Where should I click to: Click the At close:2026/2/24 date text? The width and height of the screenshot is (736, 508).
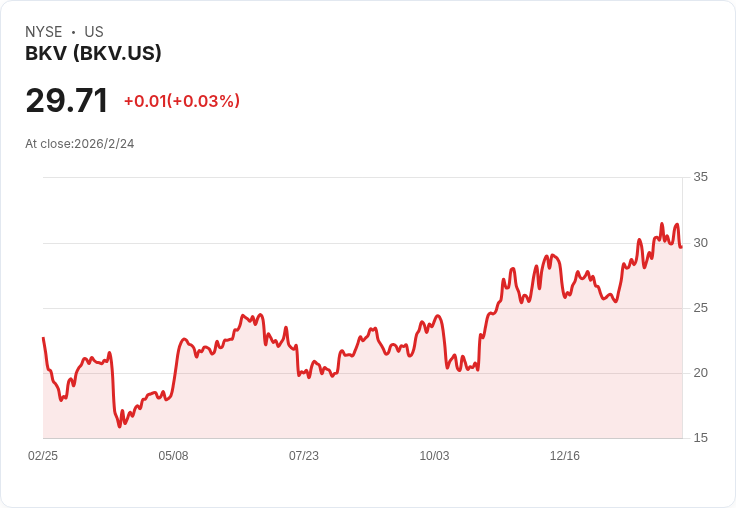click(x=80, y=144)
